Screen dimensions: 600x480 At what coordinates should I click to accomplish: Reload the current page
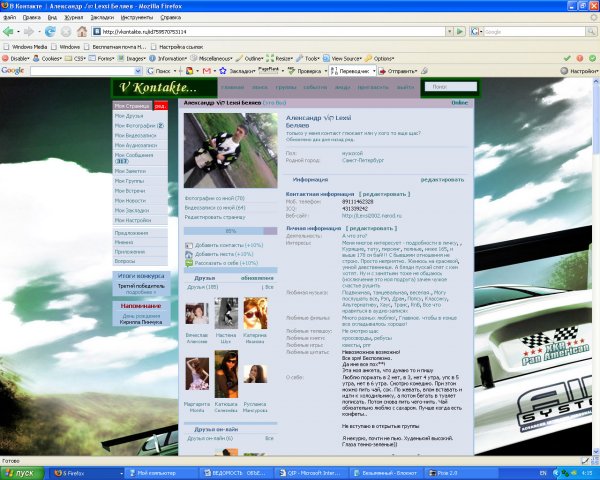tap(50, 32)
